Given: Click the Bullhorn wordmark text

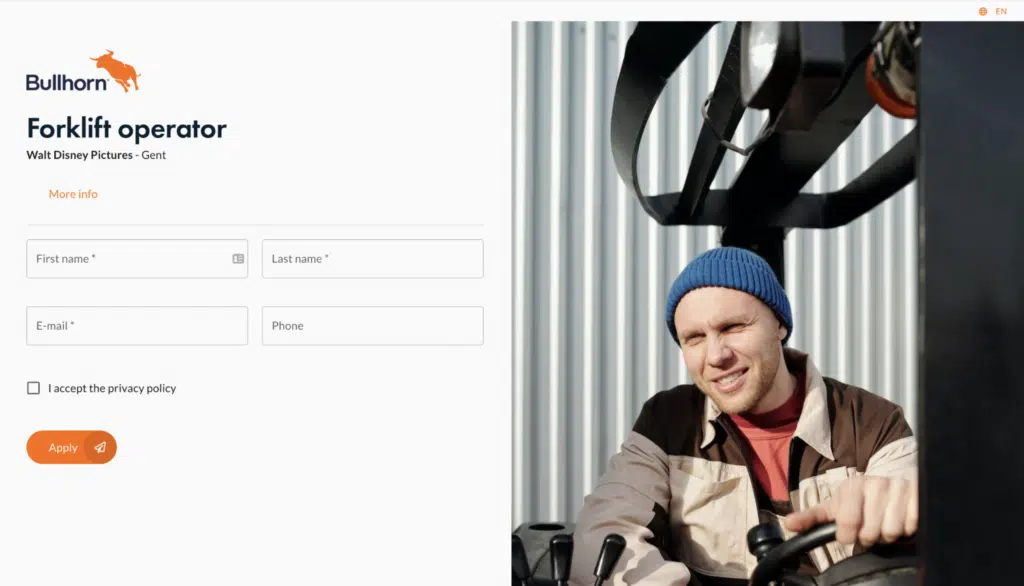Looking at the screenshot, I should [x=67, y=82].
